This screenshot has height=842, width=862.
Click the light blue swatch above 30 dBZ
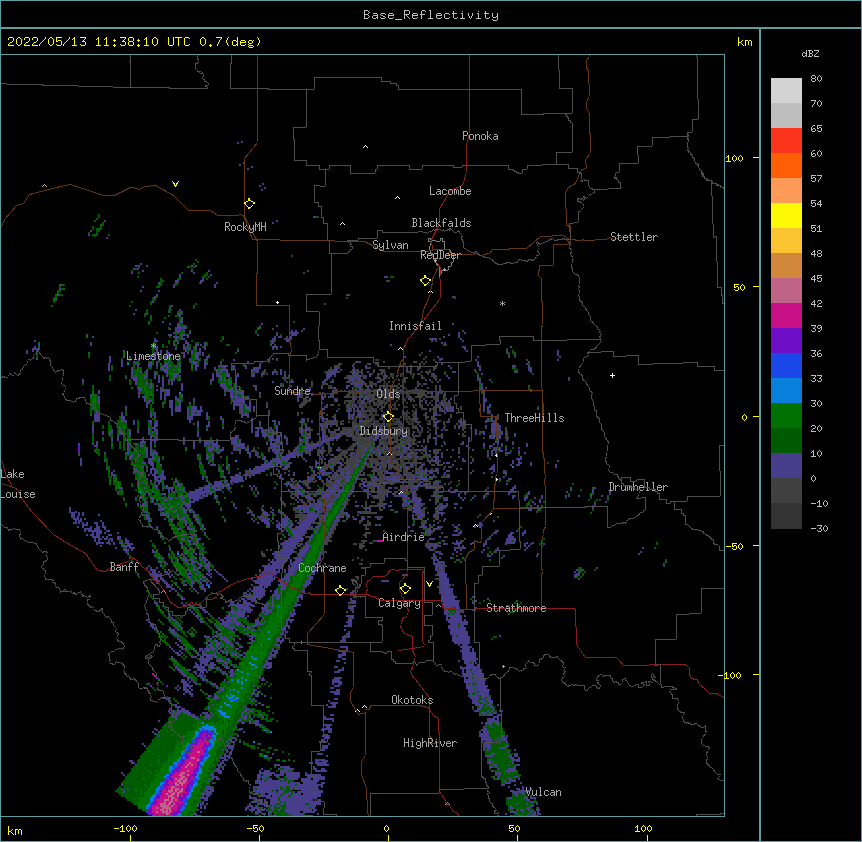[x=786, y=390]
